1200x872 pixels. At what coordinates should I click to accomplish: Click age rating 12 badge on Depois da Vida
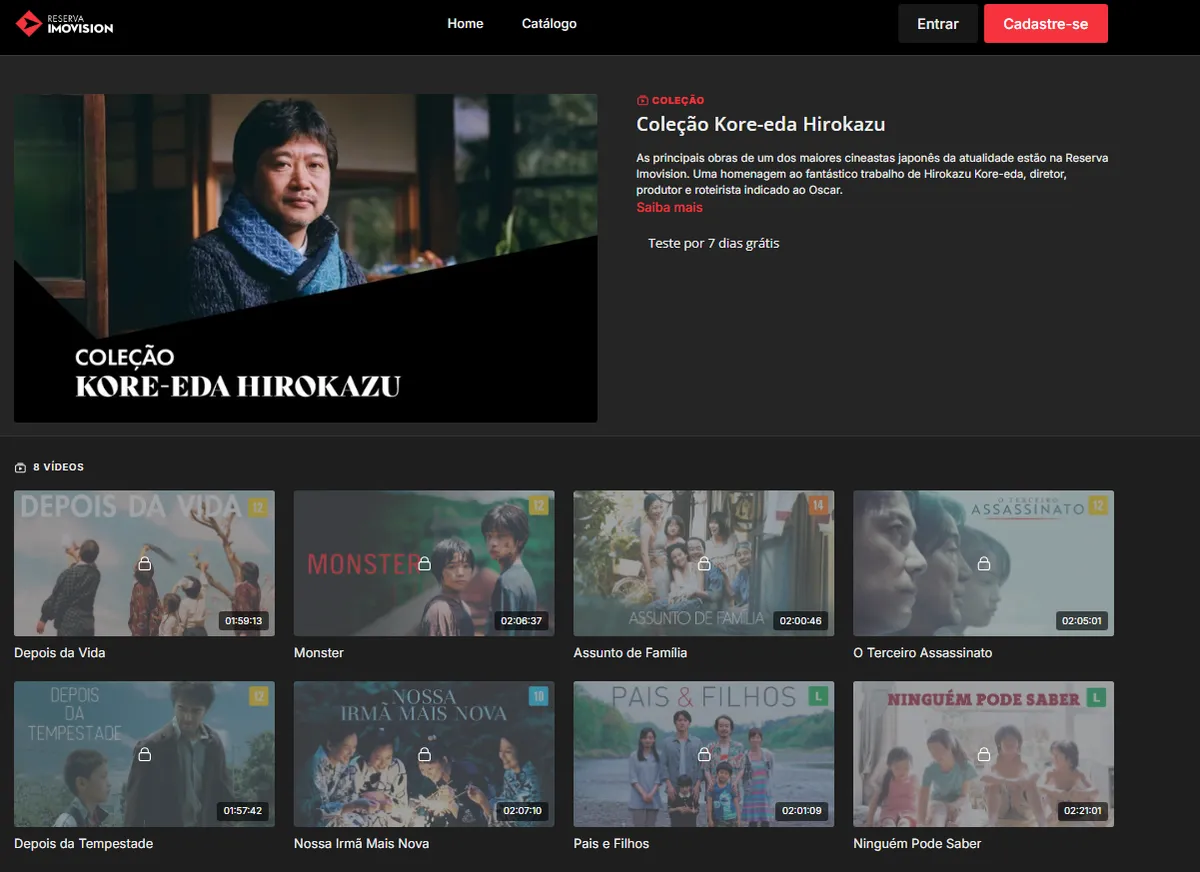(259, 507)
